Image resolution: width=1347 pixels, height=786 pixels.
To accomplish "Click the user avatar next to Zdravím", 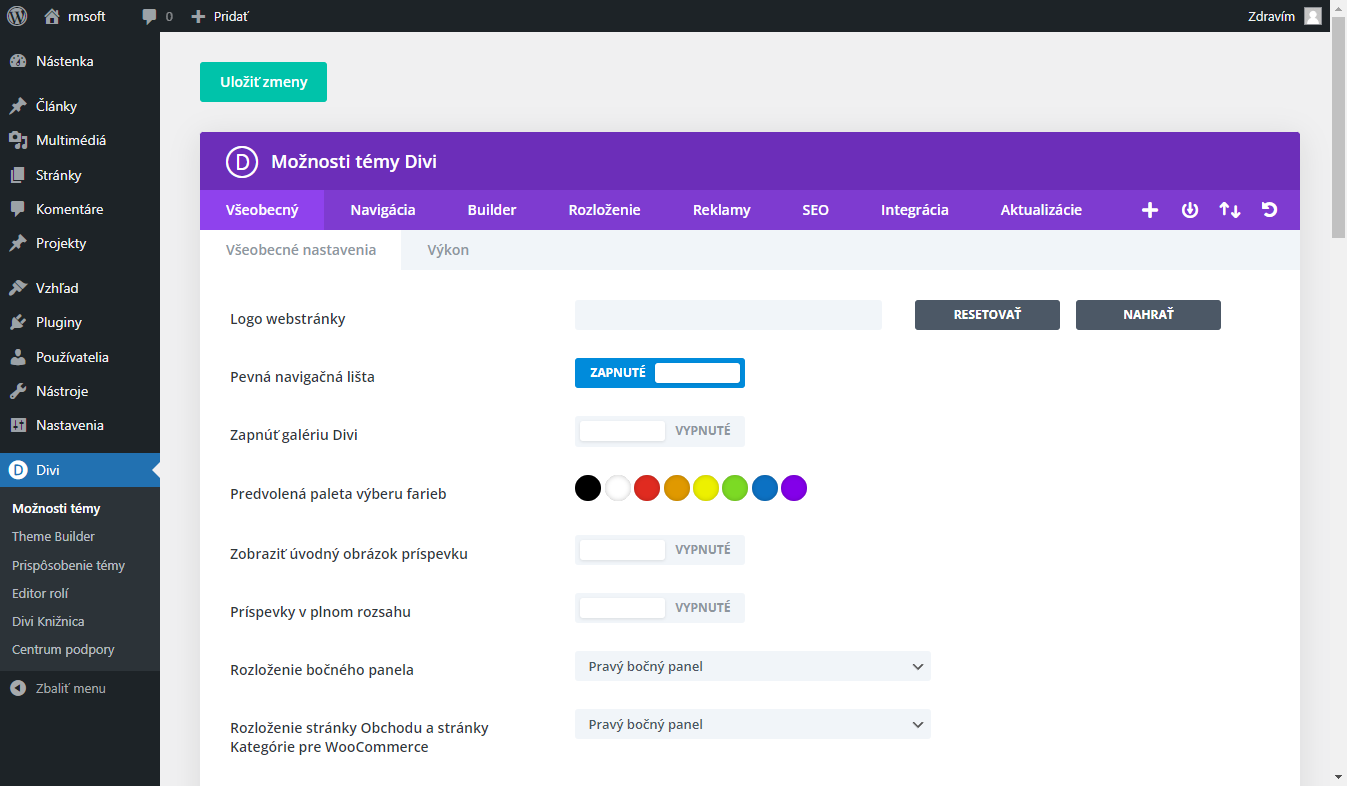I will pos(1313,16).
